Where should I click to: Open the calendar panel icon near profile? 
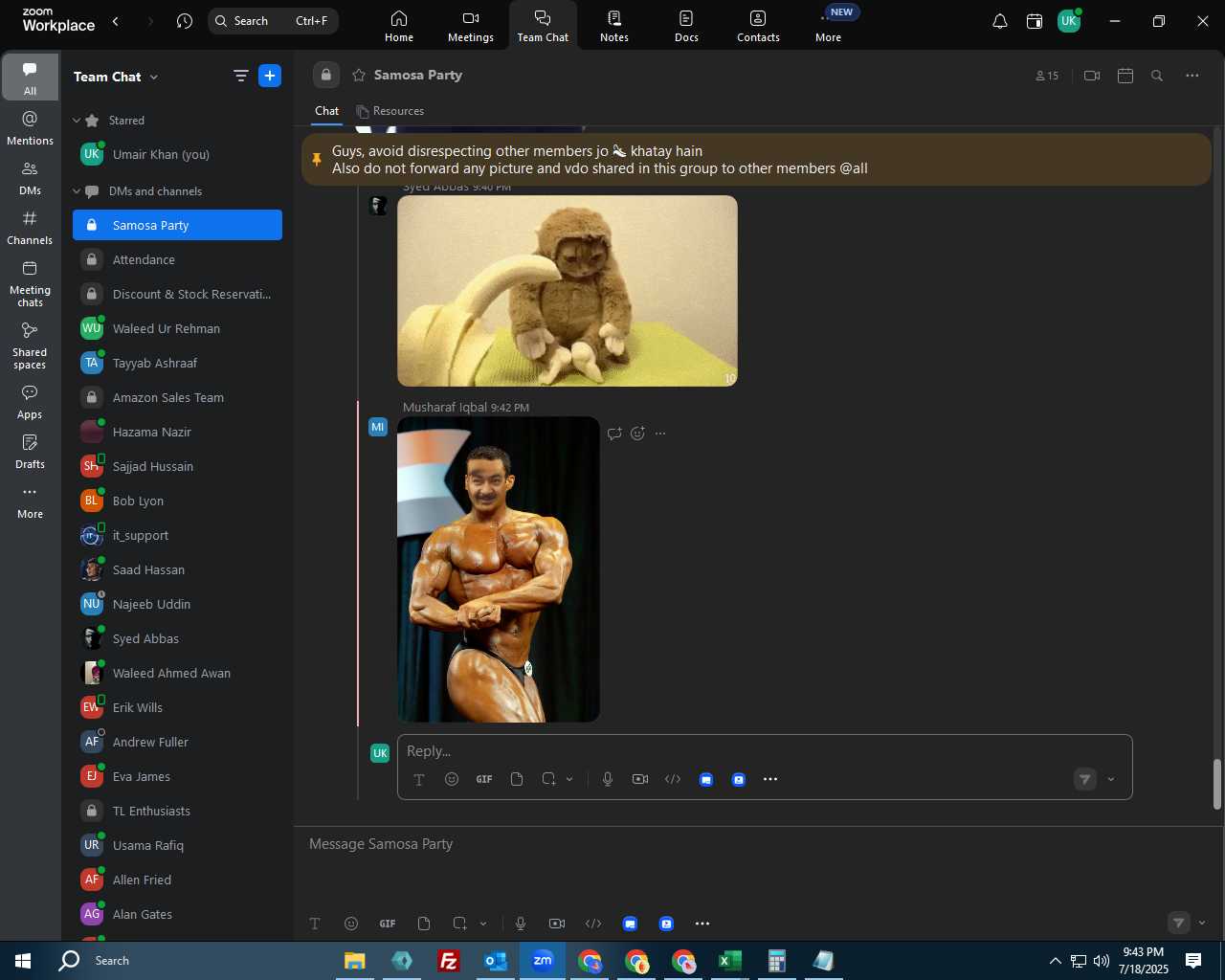point(1035,21)
